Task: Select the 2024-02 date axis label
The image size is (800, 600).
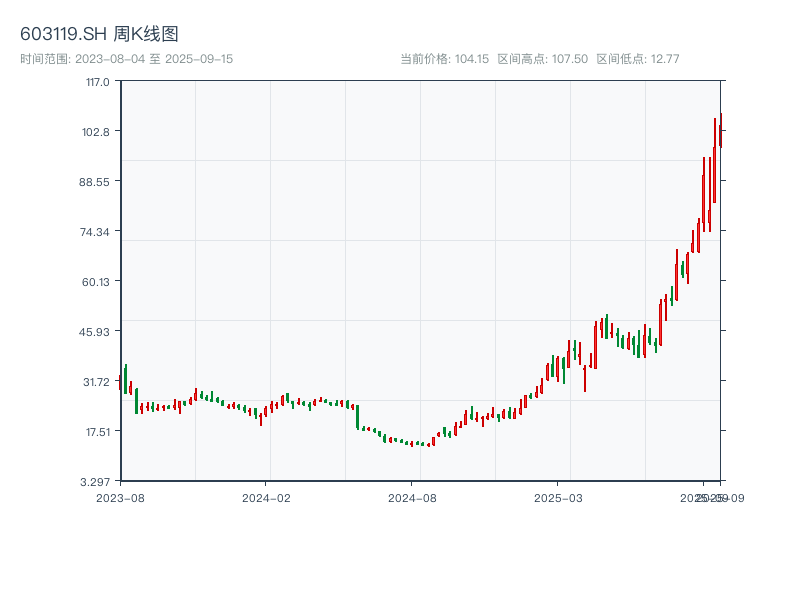Action: coord(266,497)
